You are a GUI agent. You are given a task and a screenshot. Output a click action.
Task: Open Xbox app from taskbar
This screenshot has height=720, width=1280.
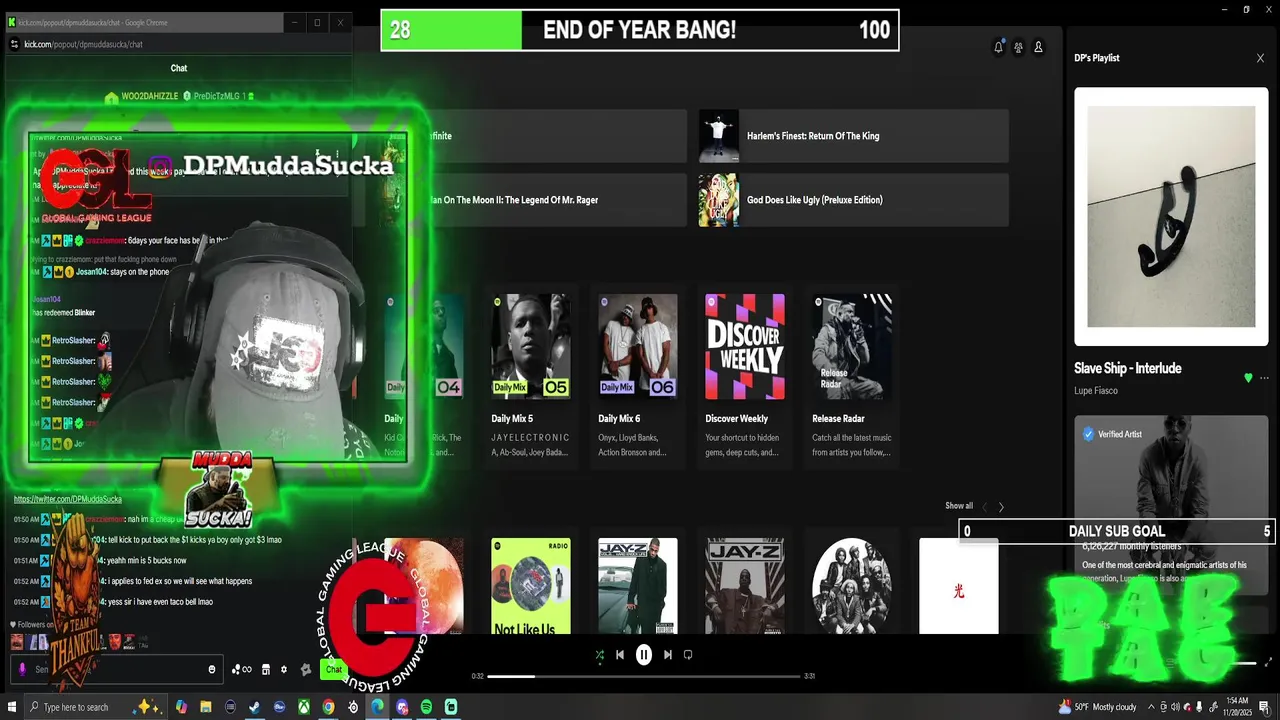(304, 707)
